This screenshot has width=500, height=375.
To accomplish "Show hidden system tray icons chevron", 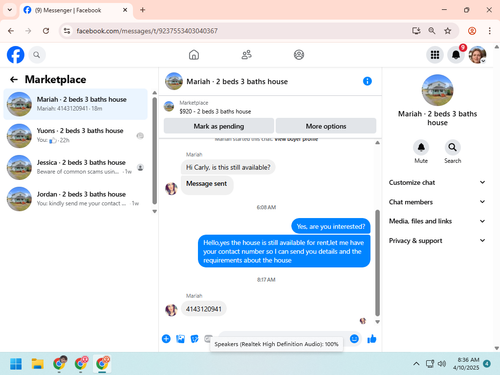I will pyautogui.click(x=416, y=364).
